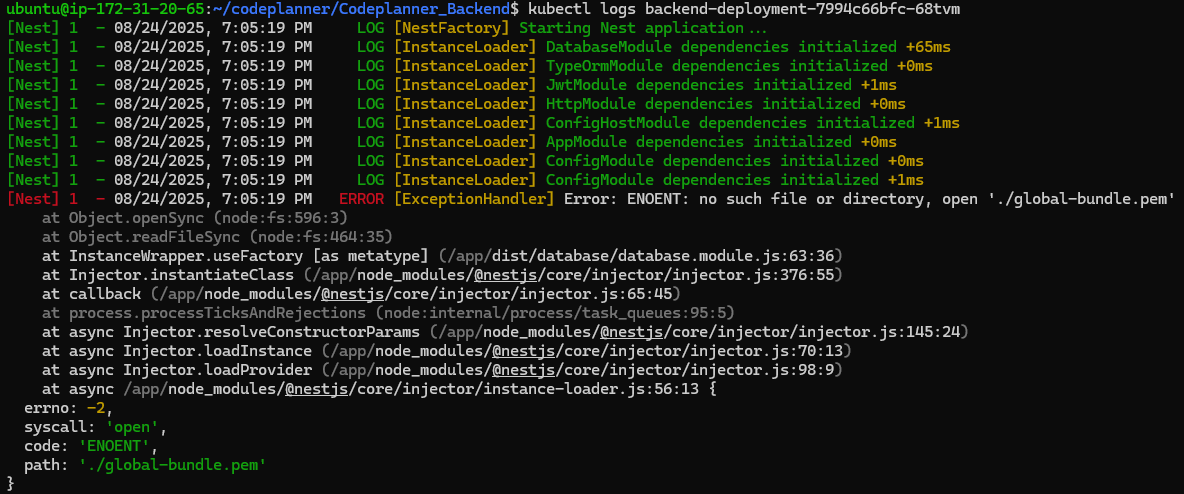The image size is (1184, 494).
Task: Click the 'Starting Nest application...' message
Action: [643, 28]
